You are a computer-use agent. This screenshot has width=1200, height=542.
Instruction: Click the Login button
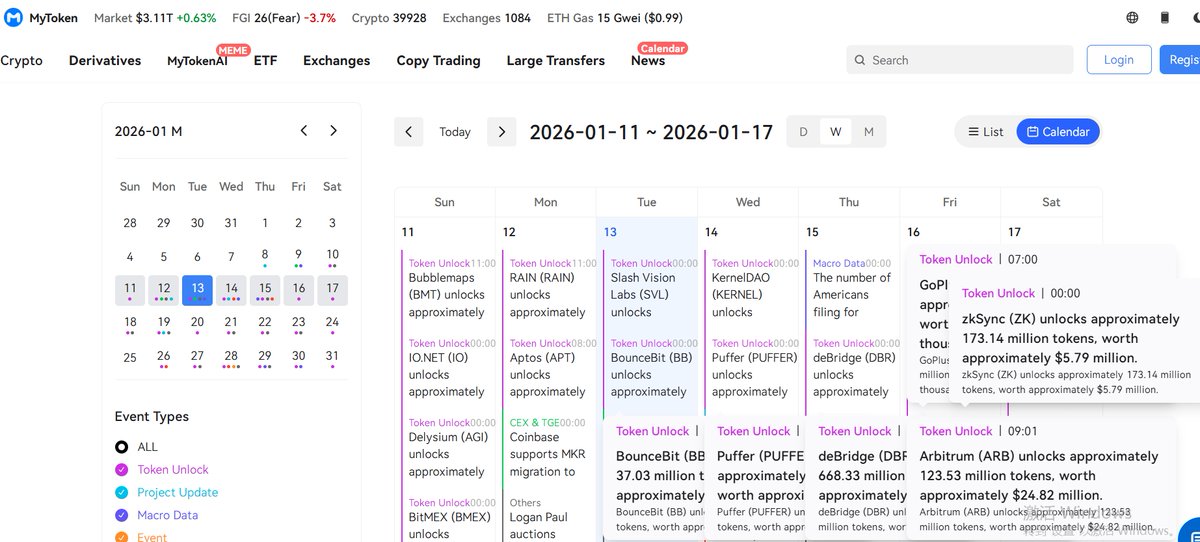1119,60
